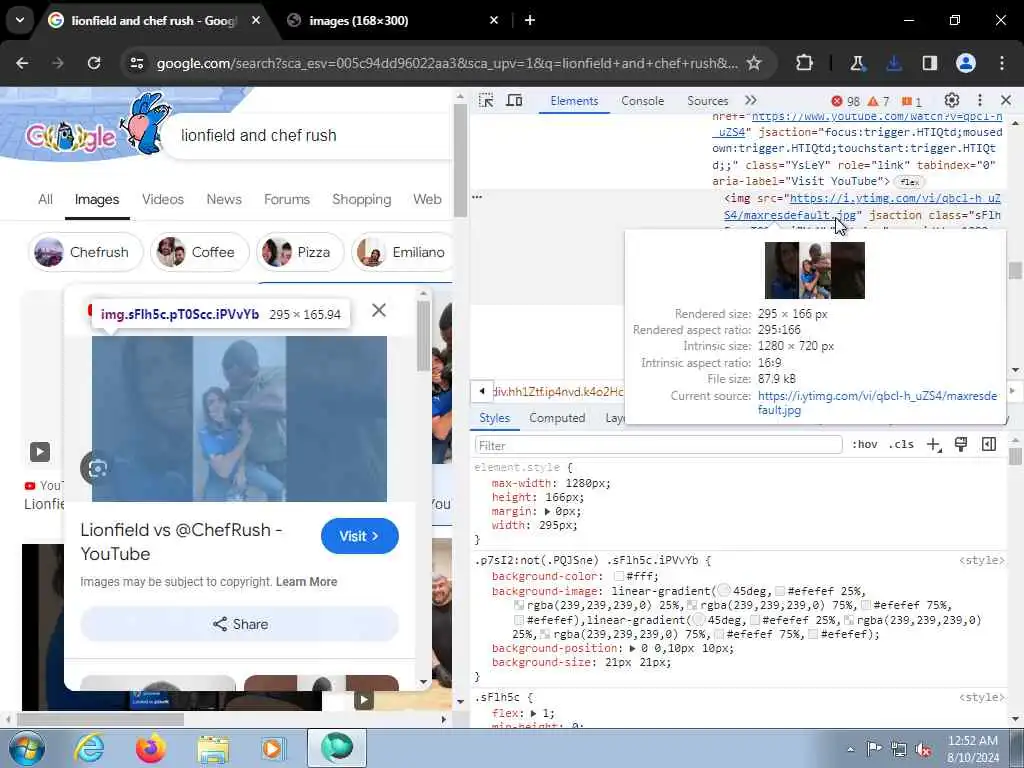Switch to the Sources tab

tap(707, 101)
